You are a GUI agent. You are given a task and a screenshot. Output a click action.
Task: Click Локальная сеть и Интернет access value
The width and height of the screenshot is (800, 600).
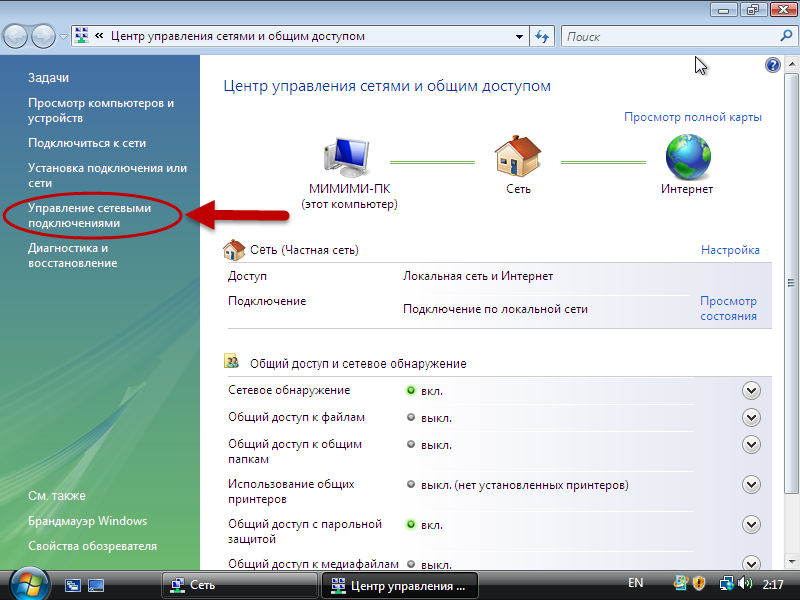(478, 276)
